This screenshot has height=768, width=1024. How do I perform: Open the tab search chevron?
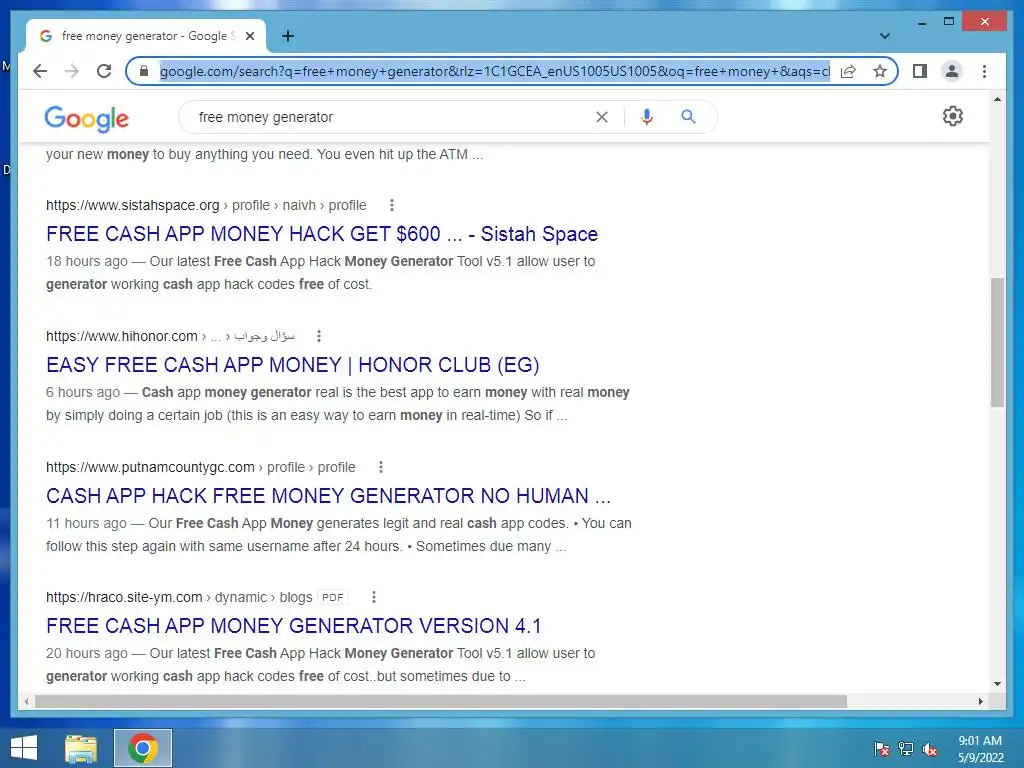coord(884,36)
